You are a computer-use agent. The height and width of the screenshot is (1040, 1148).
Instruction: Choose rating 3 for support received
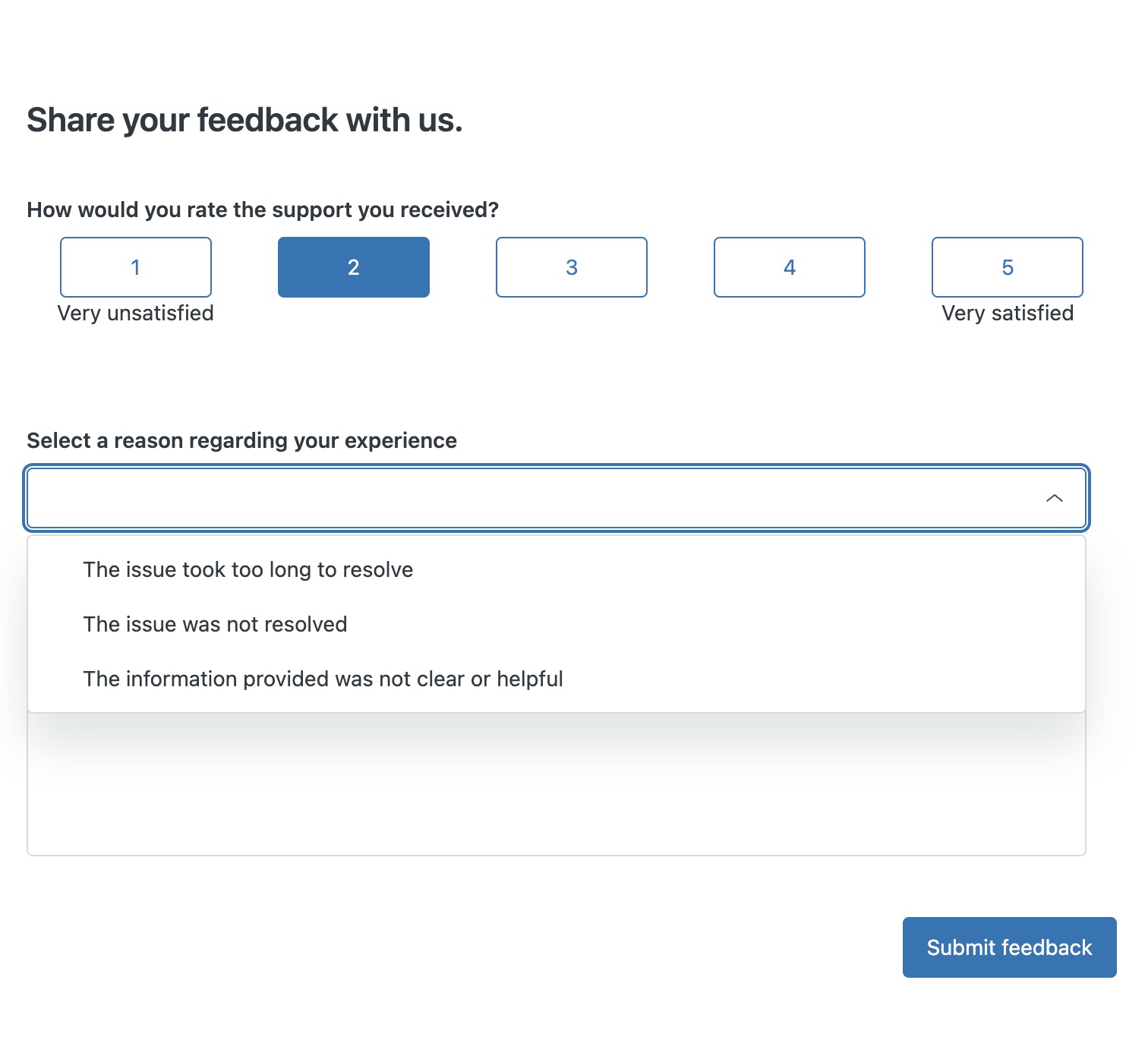pos(572,267)
